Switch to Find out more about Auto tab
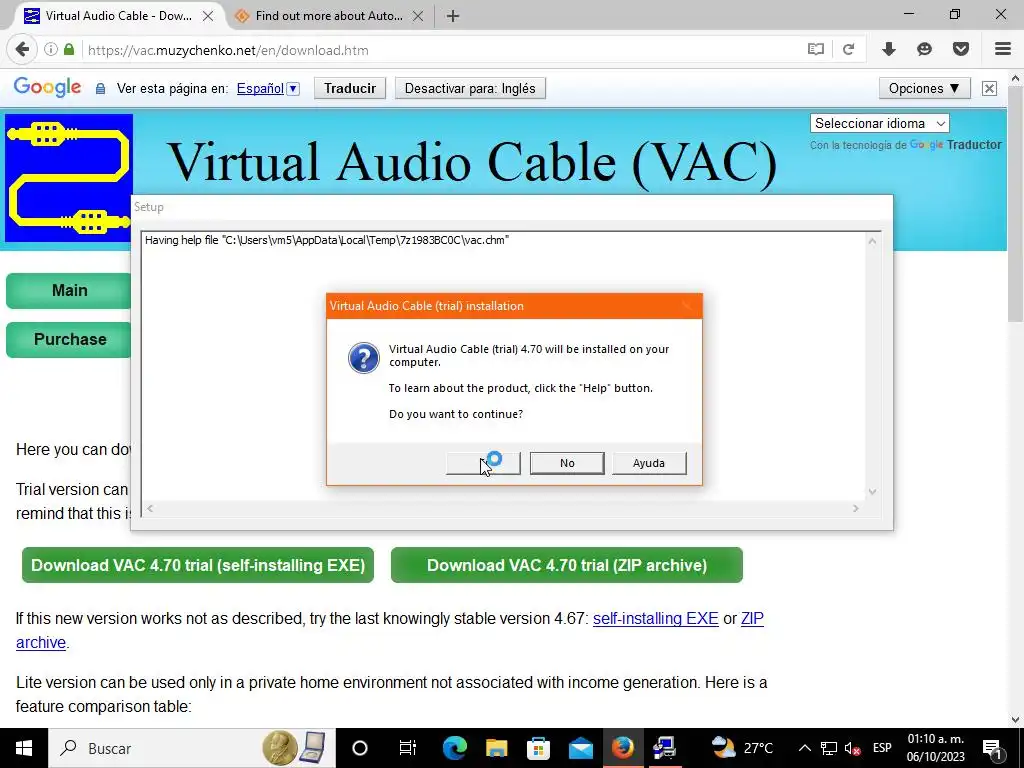Screen dimensions: 1024x768 click(330, 16)
